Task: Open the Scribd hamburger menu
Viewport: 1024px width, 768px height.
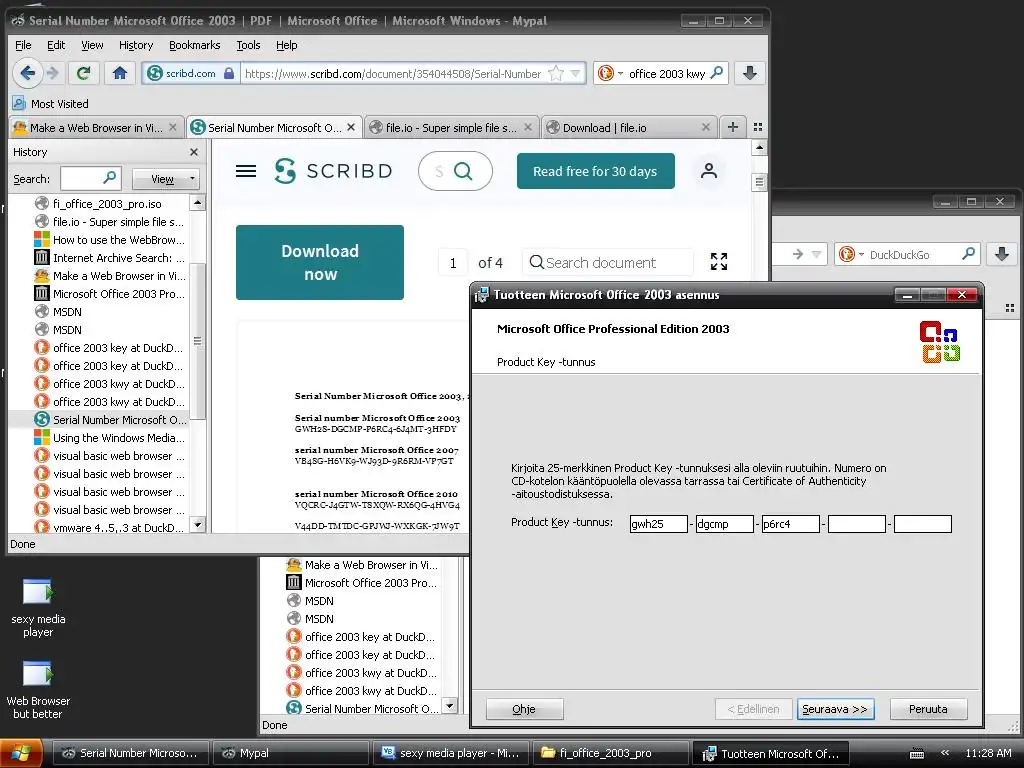Action: click(x=246, y=171)
